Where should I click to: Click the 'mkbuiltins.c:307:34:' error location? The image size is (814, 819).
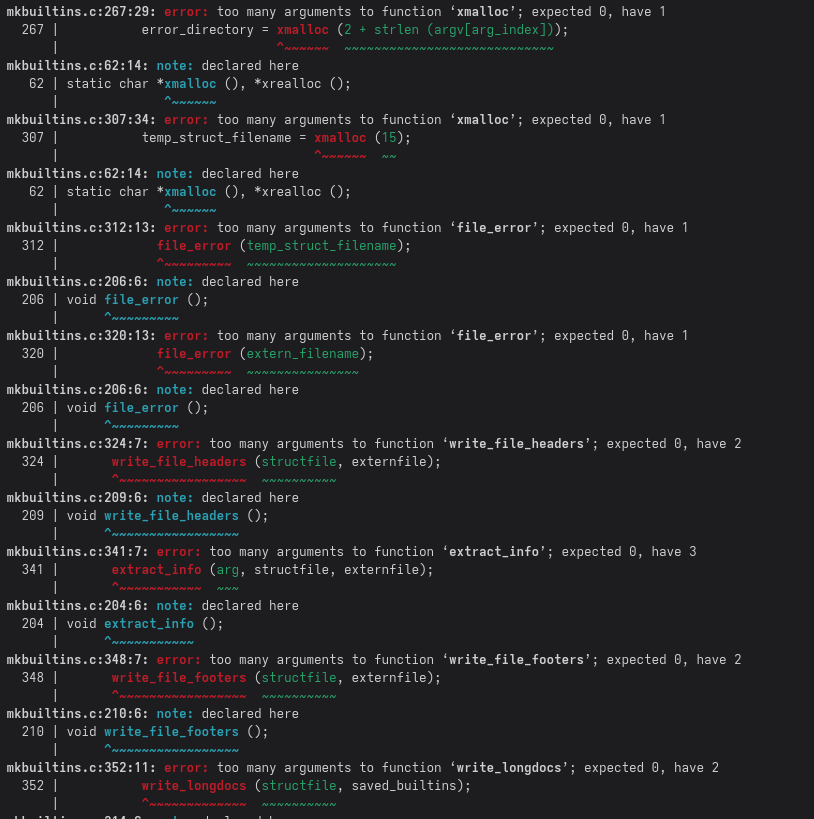(x=81, y=120)
